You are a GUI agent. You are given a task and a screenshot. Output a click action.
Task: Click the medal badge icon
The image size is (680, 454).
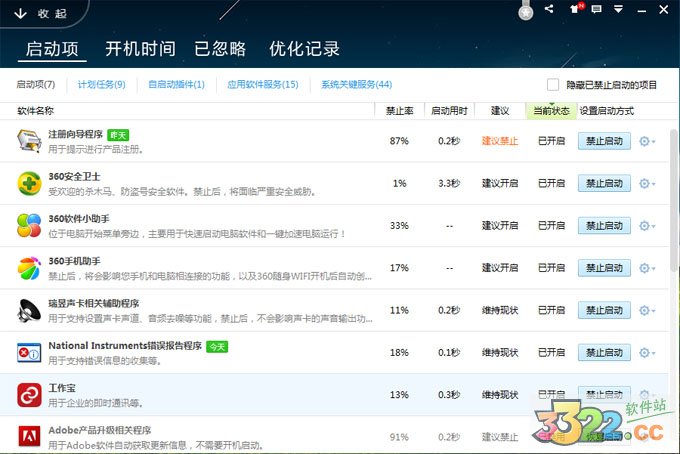pyautogui.click(x=526, y=11)
